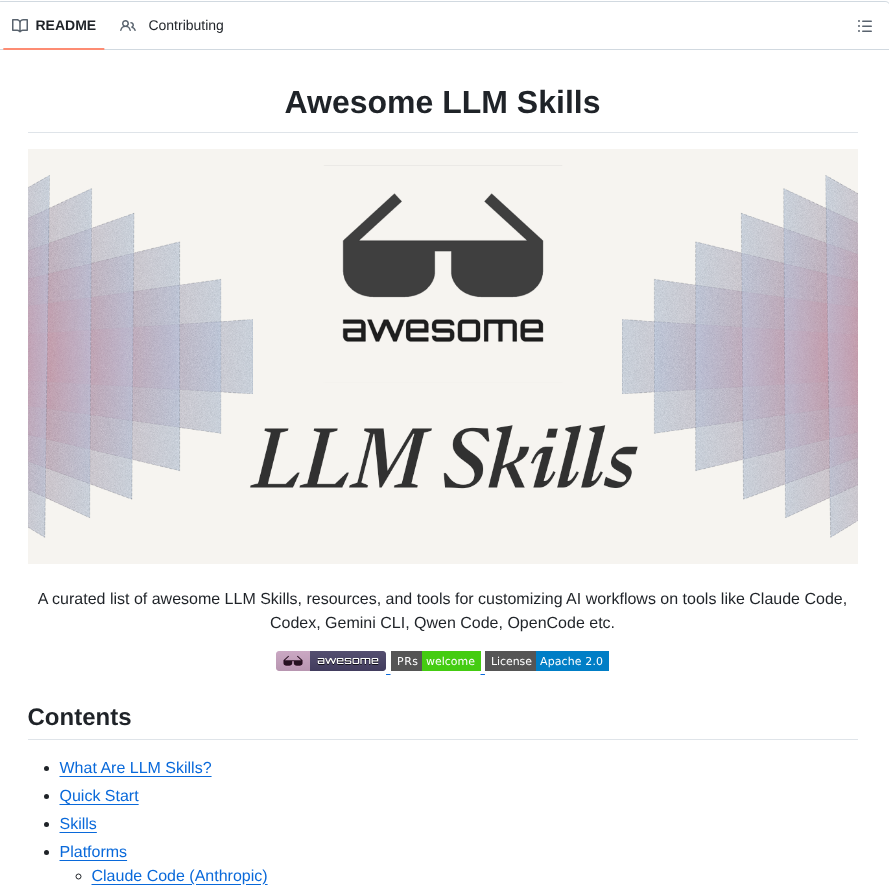
Task: Click the License Apache 2.0 badge
Action: [x=547, y=661]
